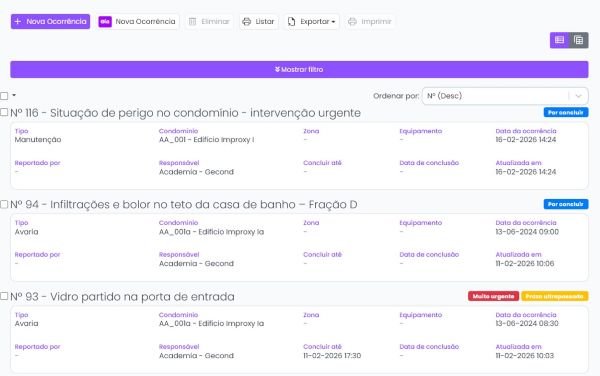Click the Eliminar trash button
The image size is (600, 376).
pos(209,21)
